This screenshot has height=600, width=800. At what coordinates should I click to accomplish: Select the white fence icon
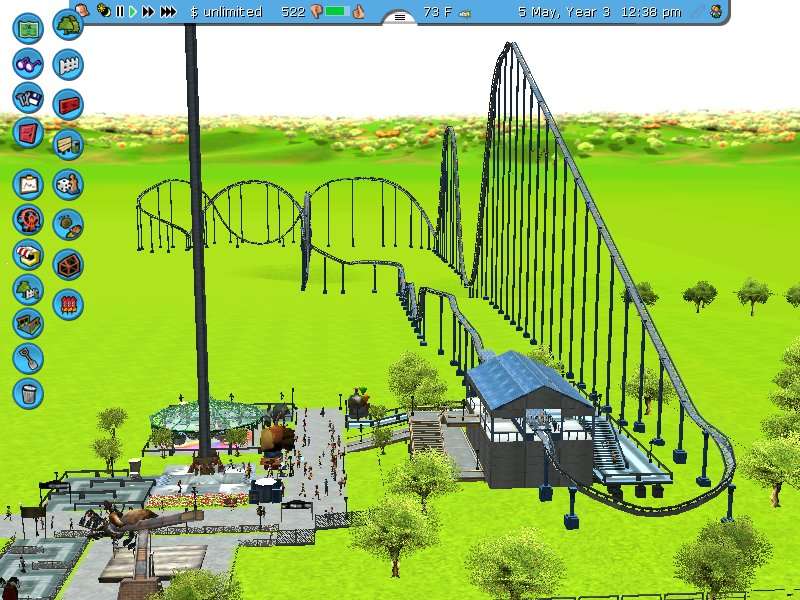coord(68,65)
